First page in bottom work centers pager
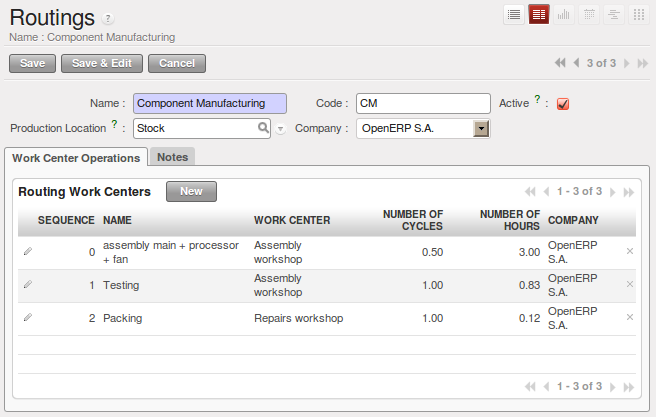656x417 pixels. tap(530, 387)
